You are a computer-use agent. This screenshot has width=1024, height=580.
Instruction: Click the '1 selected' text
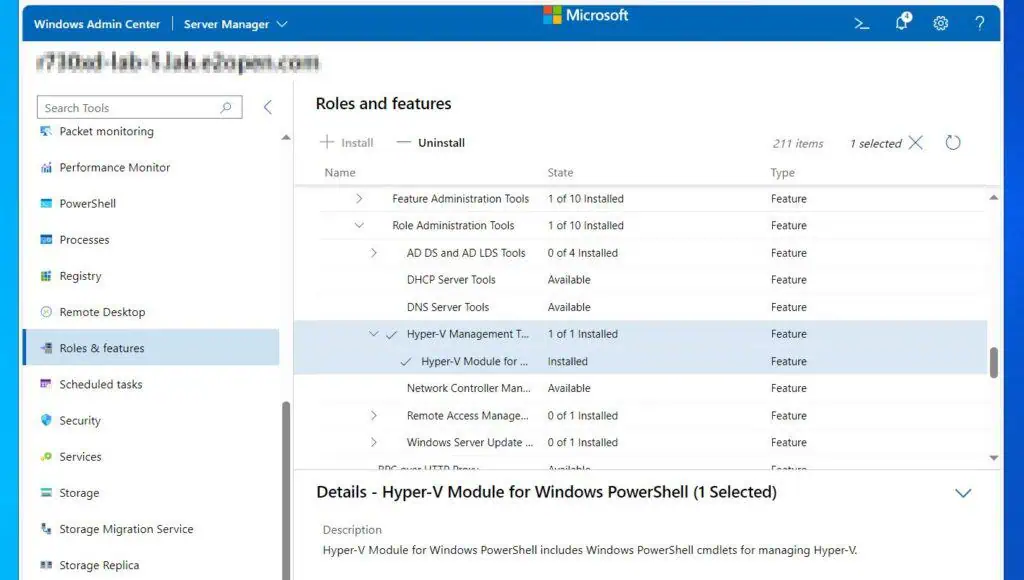click(x=876, y=144)
